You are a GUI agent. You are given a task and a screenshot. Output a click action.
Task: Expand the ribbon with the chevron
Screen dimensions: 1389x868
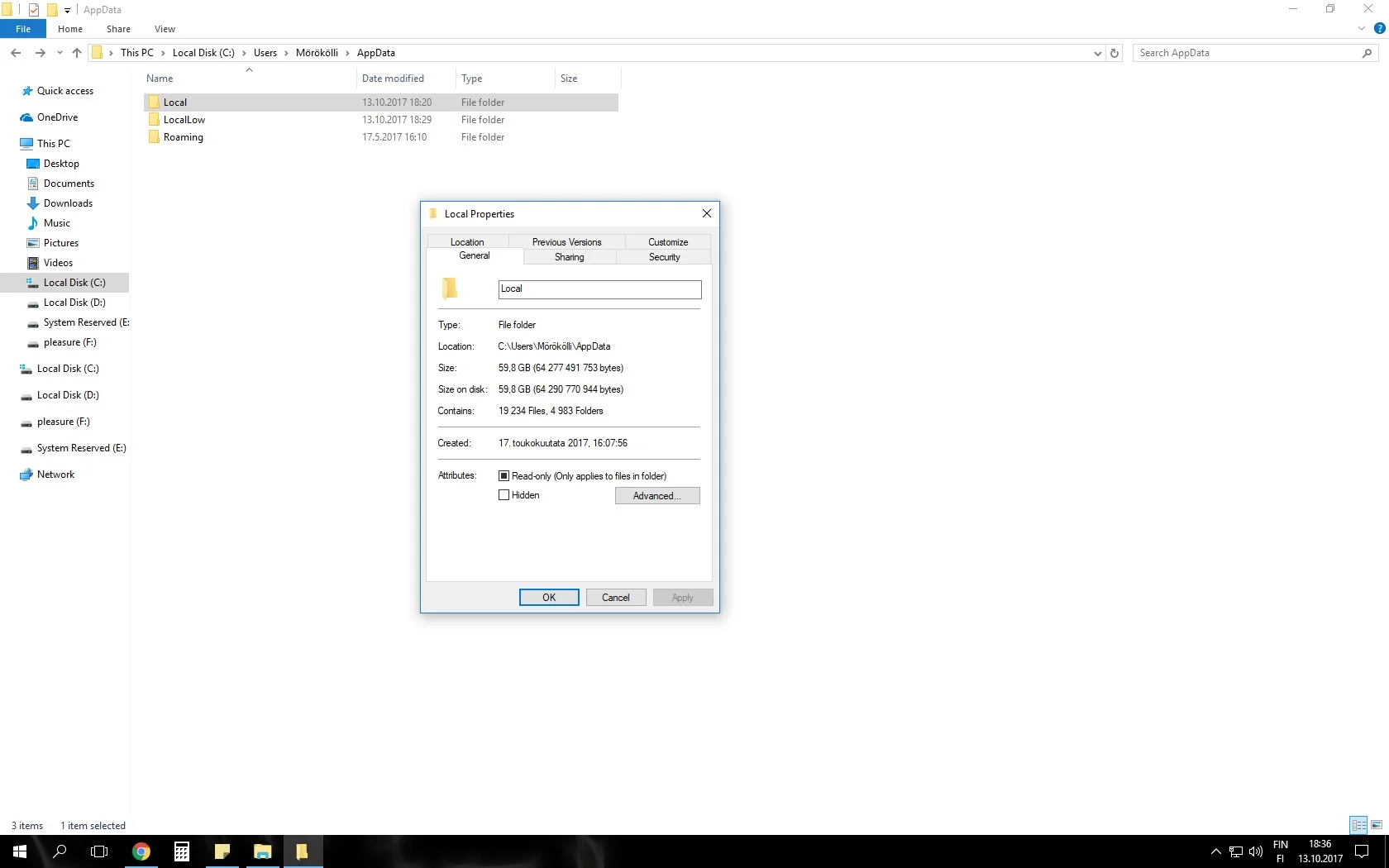(1362, 29)
